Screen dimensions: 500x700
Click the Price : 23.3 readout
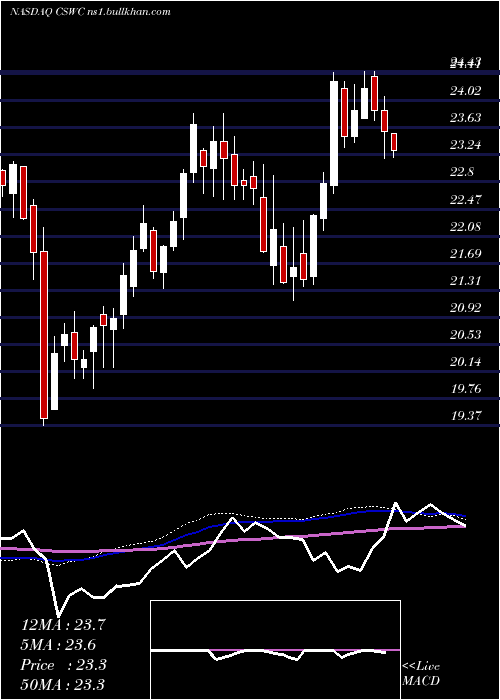[63, 665]
